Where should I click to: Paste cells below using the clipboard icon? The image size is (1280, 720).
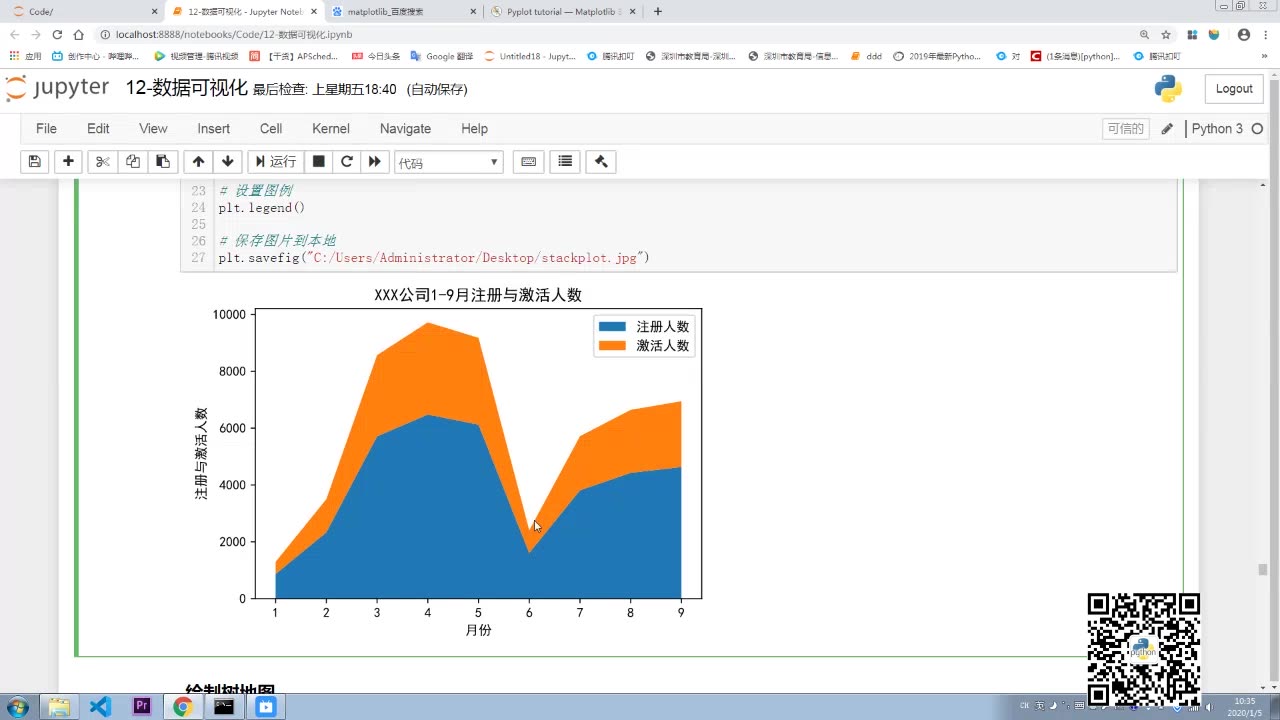click(163, 162)
